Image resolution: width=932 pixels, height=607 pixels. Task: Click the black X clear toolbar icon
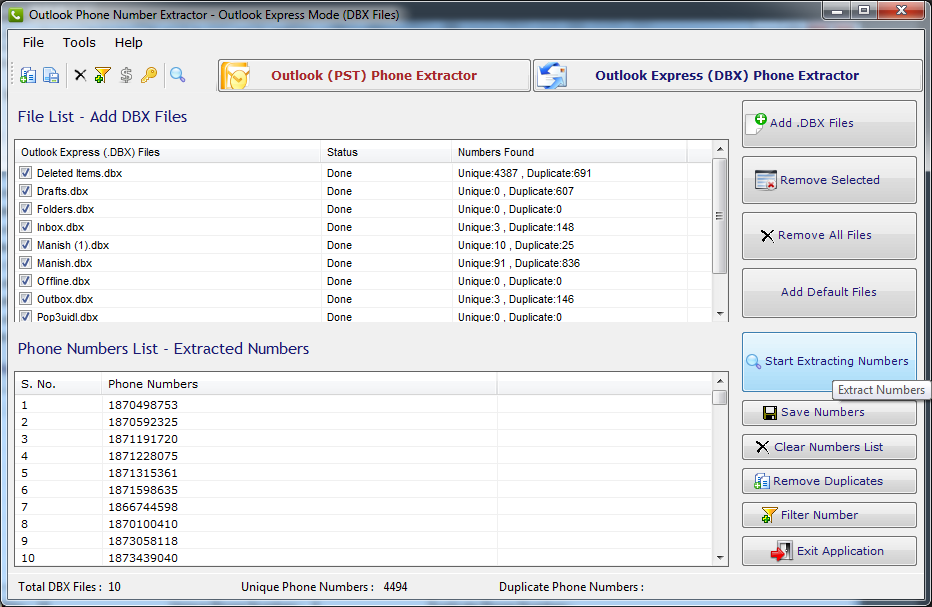(x=80, y=75)
